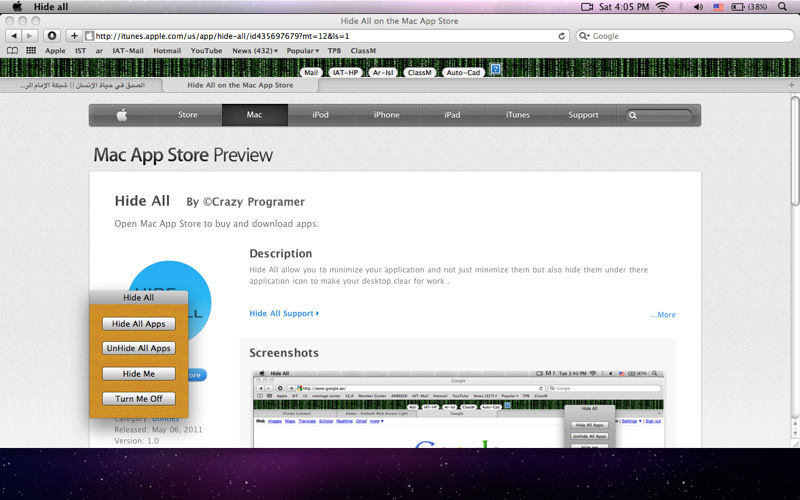Viewport: 800px width, 500px height.
Task: Reload the page with the refresh icon
Action: (x=562, y=36)
